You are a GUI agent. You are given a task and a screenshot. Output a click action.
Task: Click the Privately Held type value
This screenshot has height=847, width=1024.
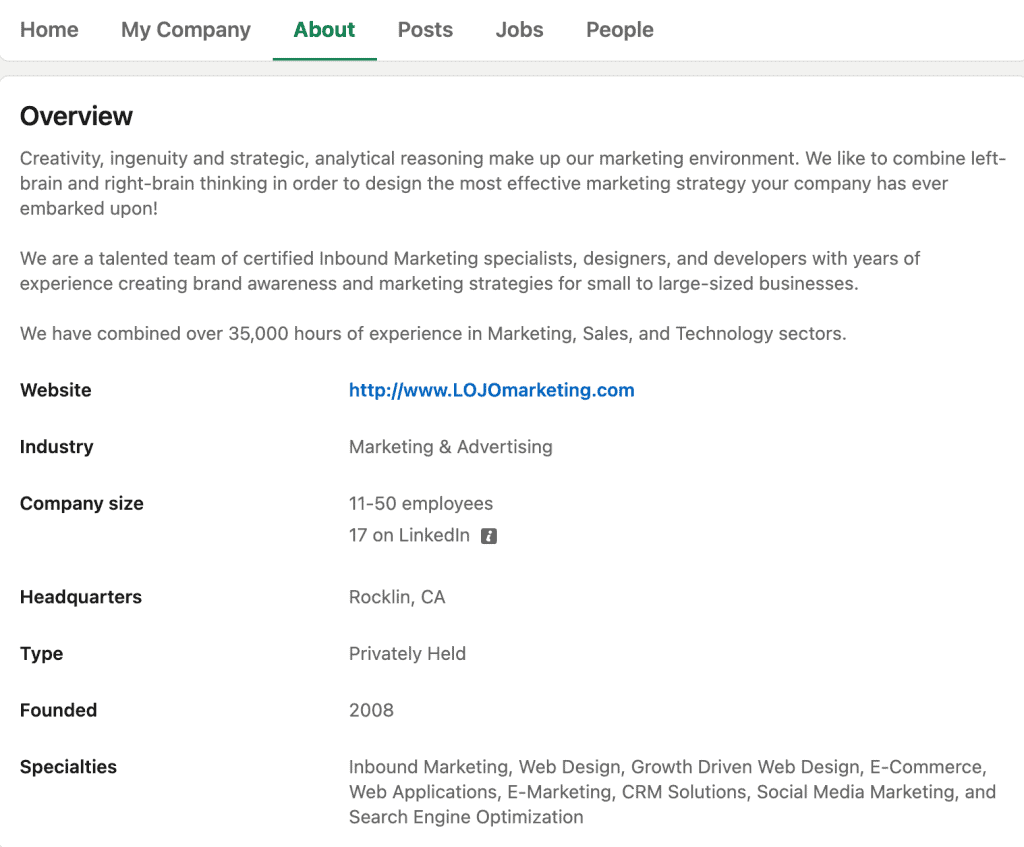coord(407,654)
